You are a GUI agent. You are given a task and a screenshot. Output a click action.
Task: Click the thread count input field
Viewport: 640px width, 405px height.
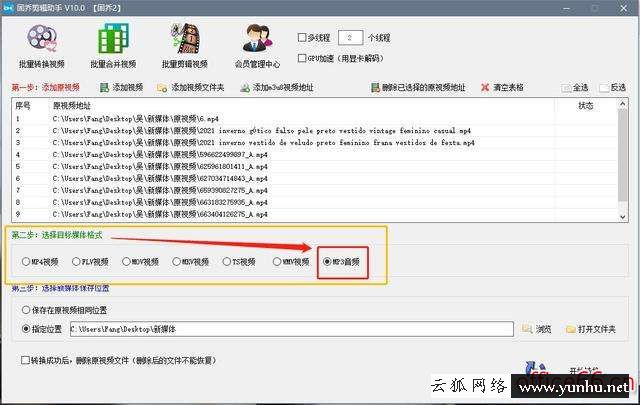(350, 38)
